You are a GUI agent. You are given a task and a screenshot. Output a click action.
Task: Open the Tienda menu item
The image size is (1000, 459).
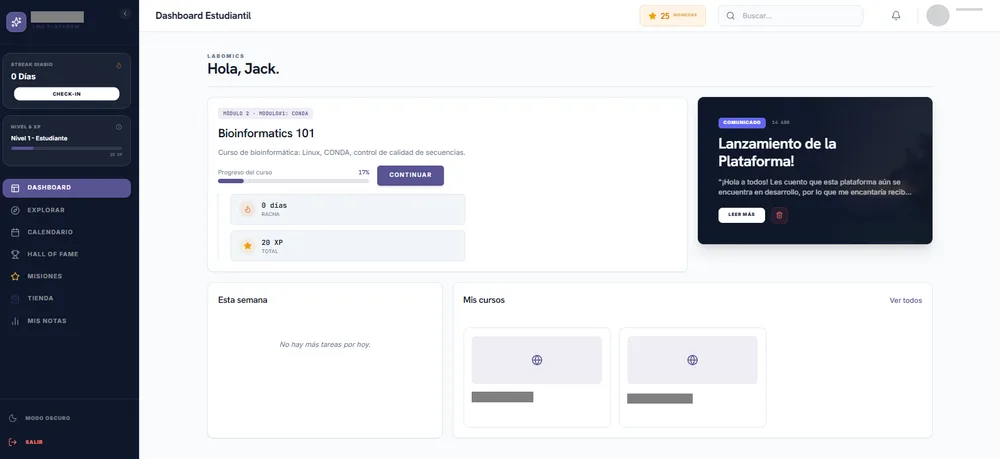(66, 298)
